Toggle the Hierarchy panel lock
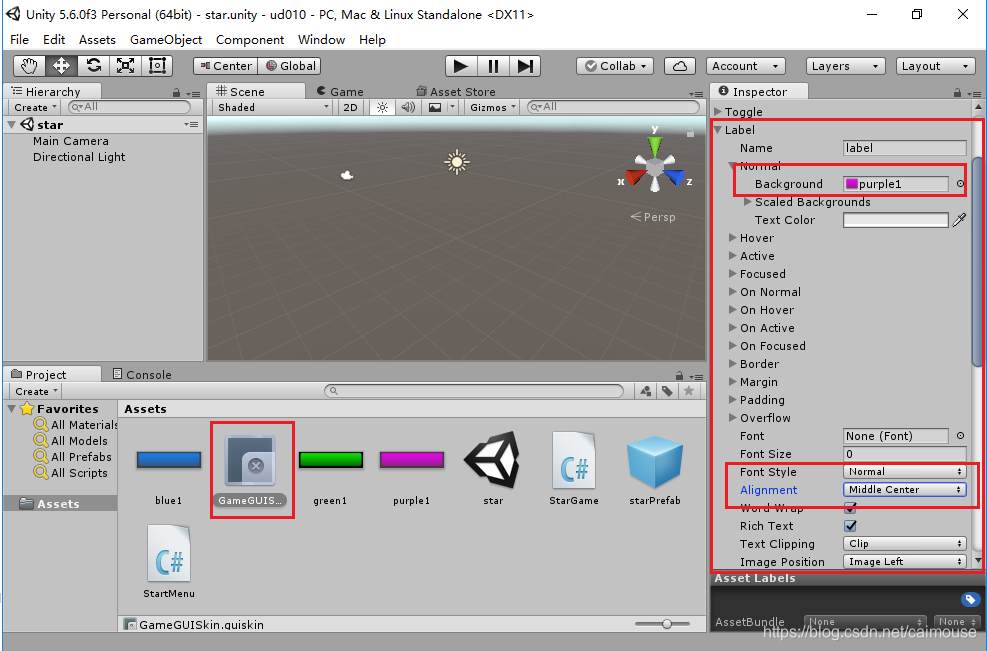Screen dimensions: 987x651 tap(176, 93)
